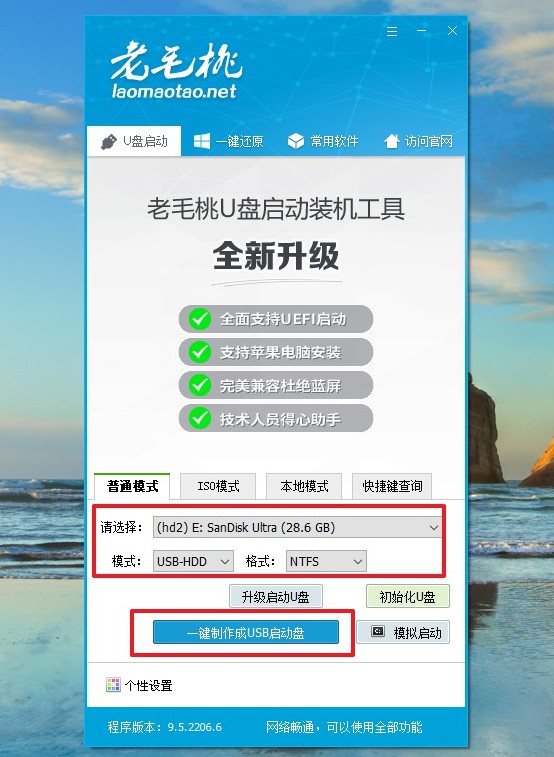Open the hamburger menu icon in title bar
The image size is (554, 757).
[392, 31]
